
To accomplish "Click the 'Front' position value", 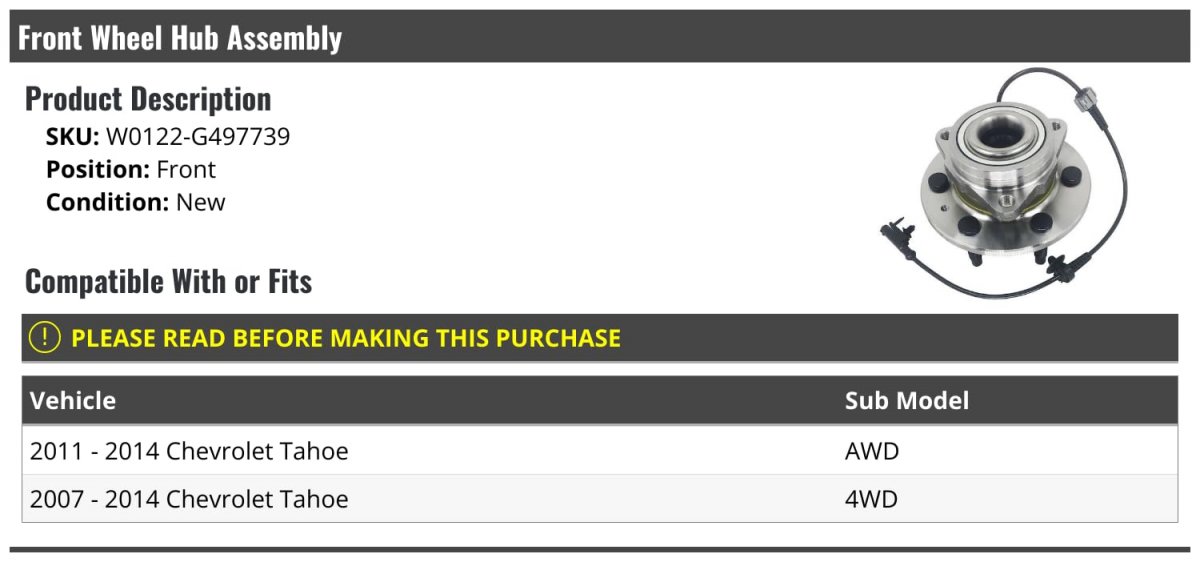I will (x=186, y=170).
